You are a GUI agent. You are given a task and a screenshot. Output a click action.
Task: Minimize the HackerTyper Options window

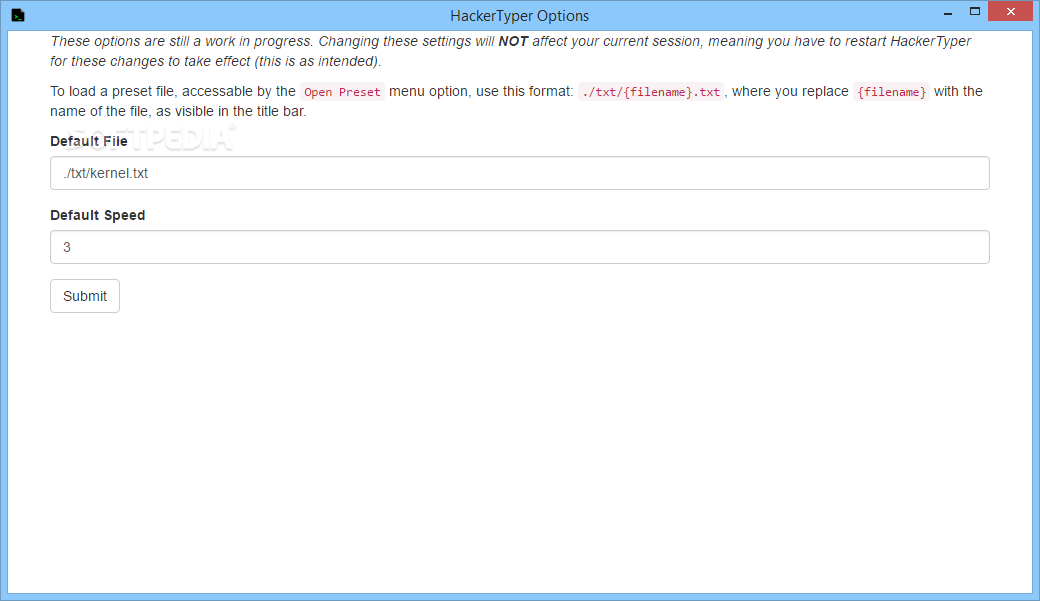(x=948, y=12)
